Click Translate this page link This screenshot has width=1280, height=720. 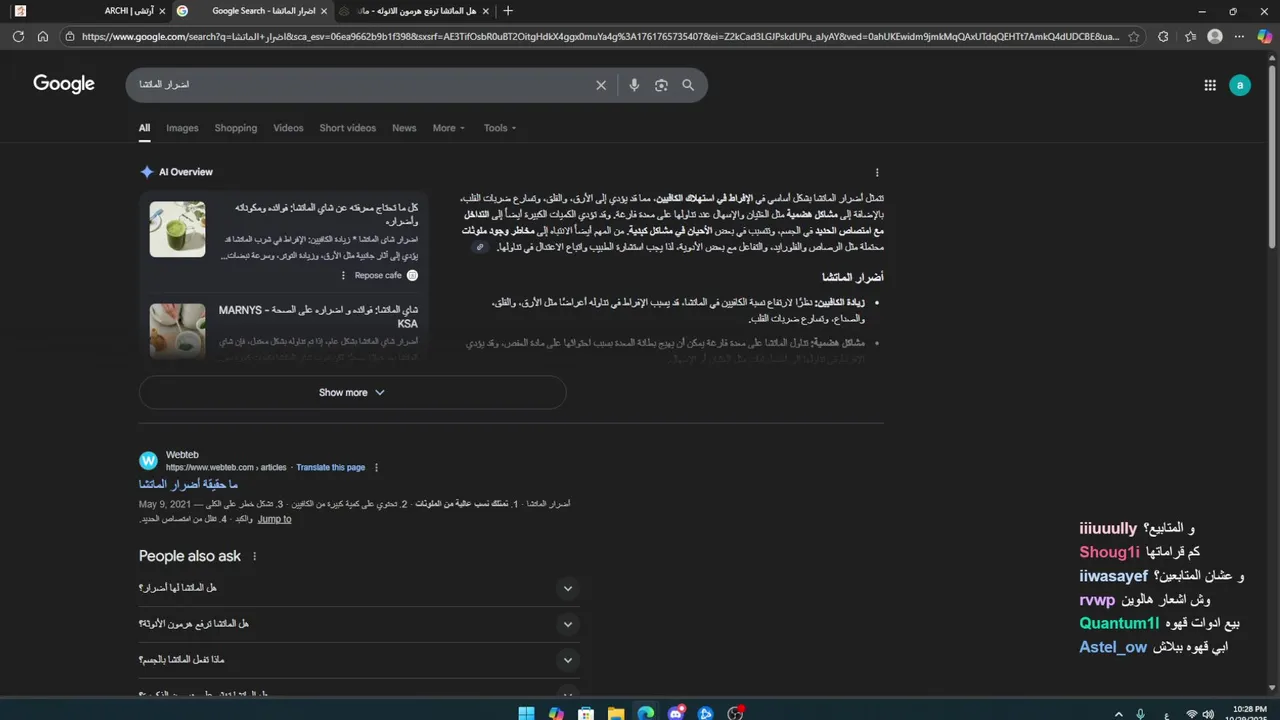tap(330, 467)
